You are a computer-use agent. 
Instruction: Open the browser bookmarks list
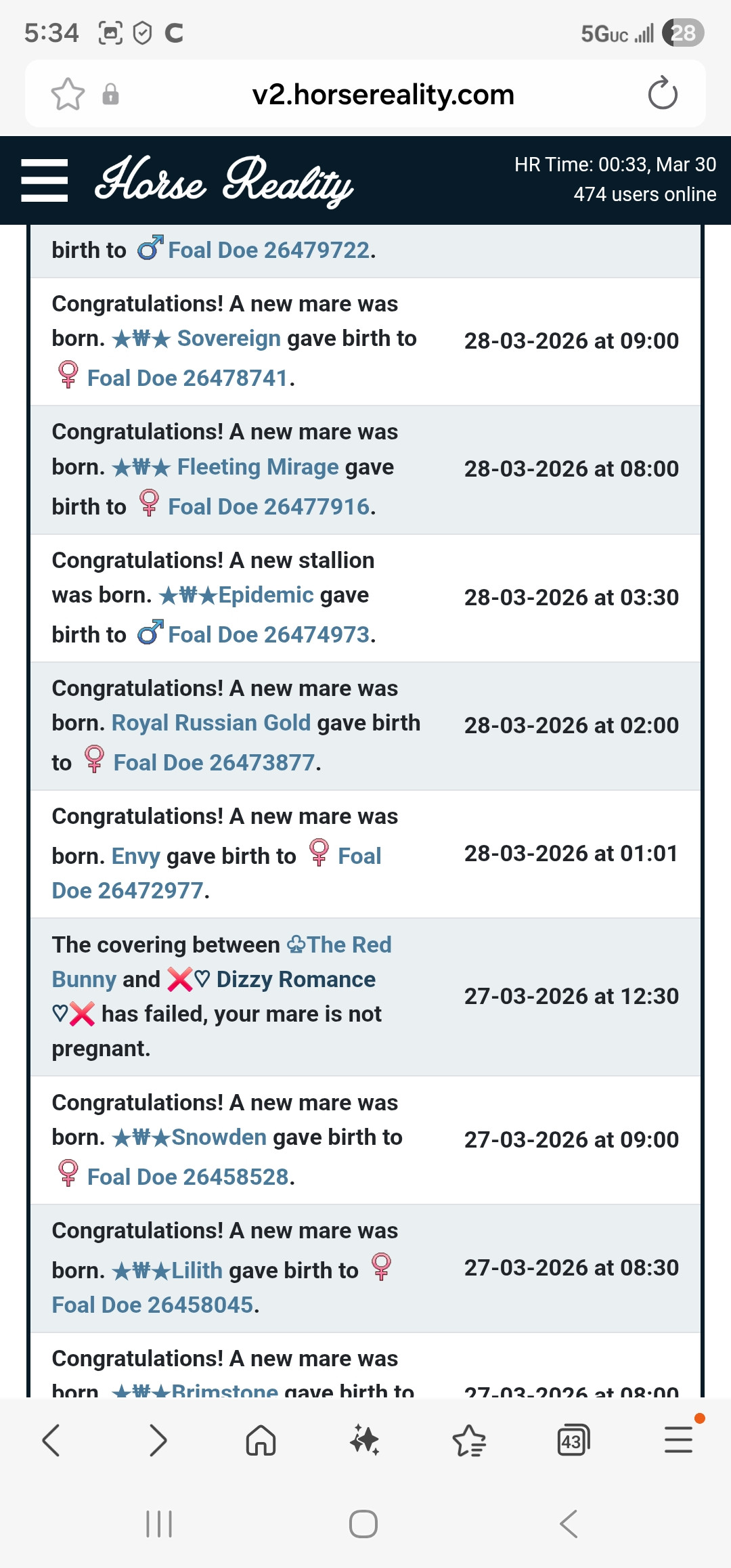tap(469, 1440)
